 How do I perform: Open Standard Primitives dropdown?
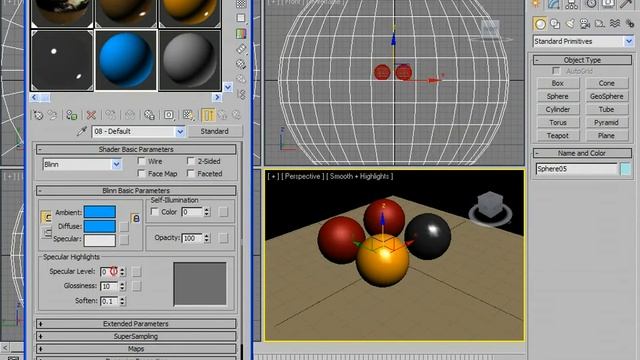pyautogui.click(x=629, y=41)
